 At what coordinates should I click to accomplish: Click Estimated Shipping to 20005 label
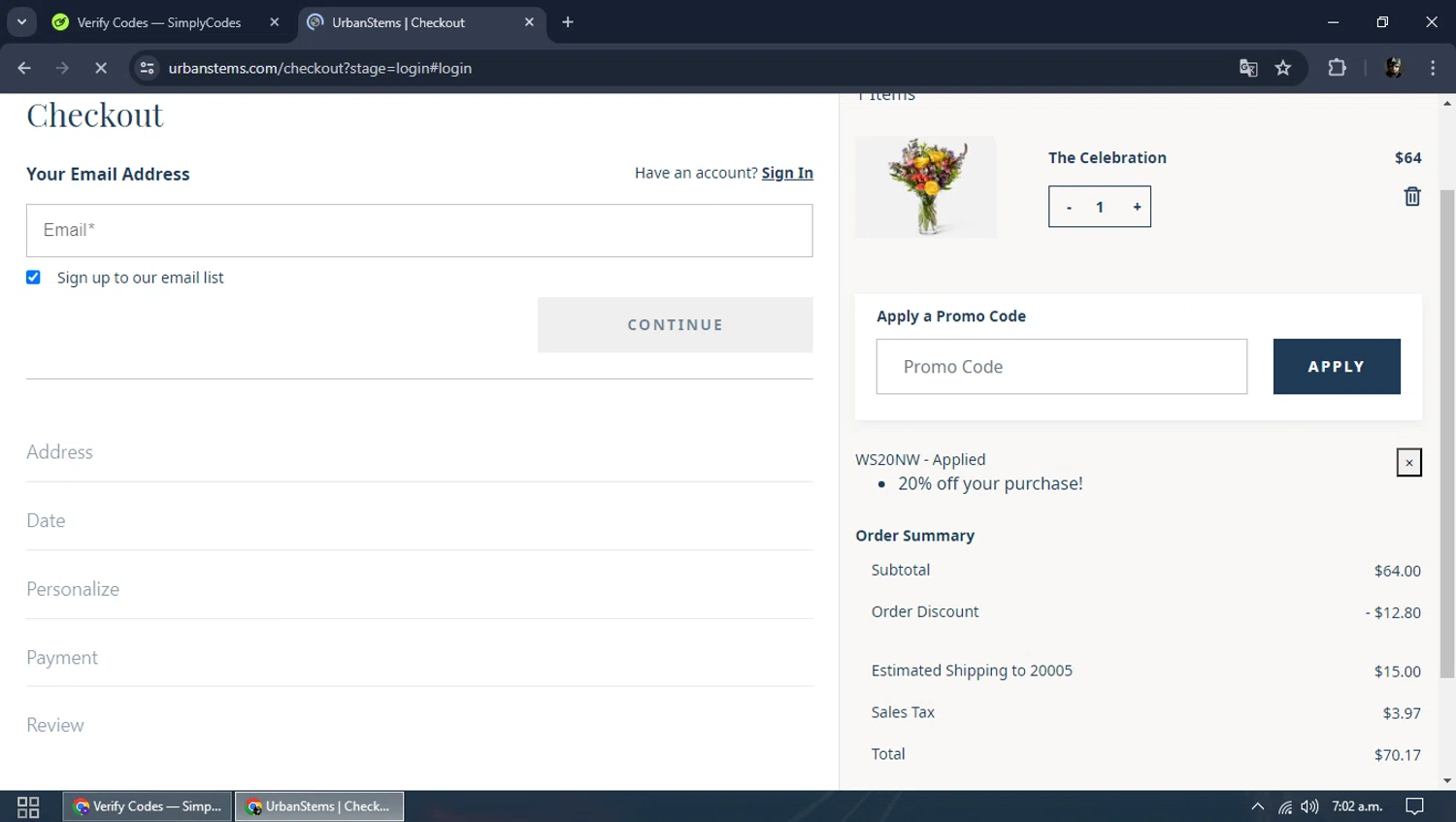click(972, 671)
